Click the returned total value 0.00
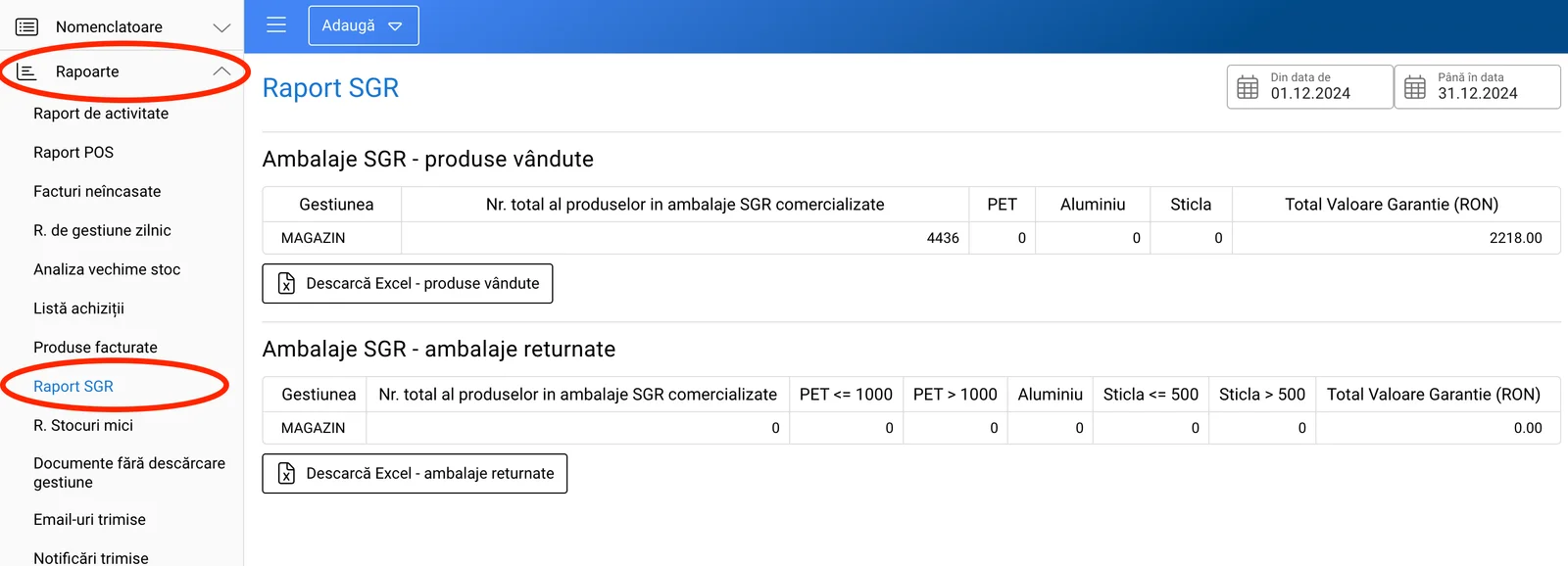Image resolution: width=1568 pixels, height=566 pixels. click(1528, 428)
